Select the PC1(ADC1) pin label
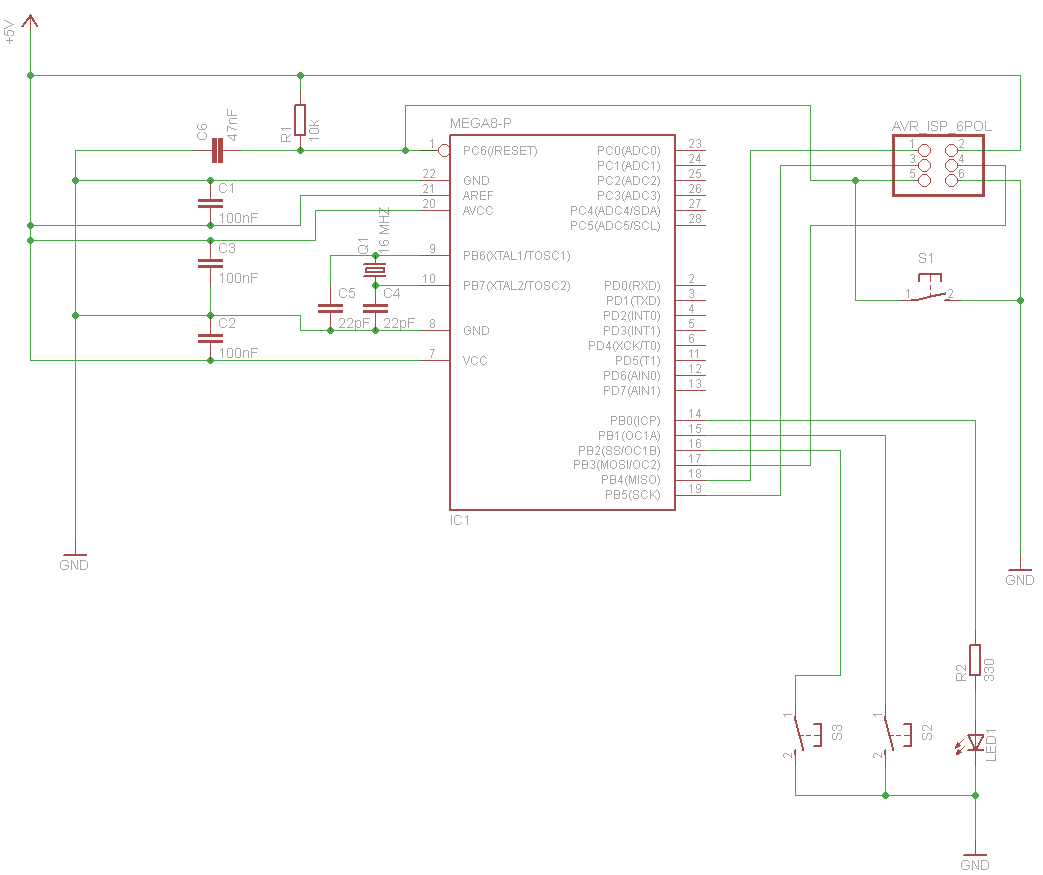This screenshot has height=875, width=1043. tap(629, 166)
